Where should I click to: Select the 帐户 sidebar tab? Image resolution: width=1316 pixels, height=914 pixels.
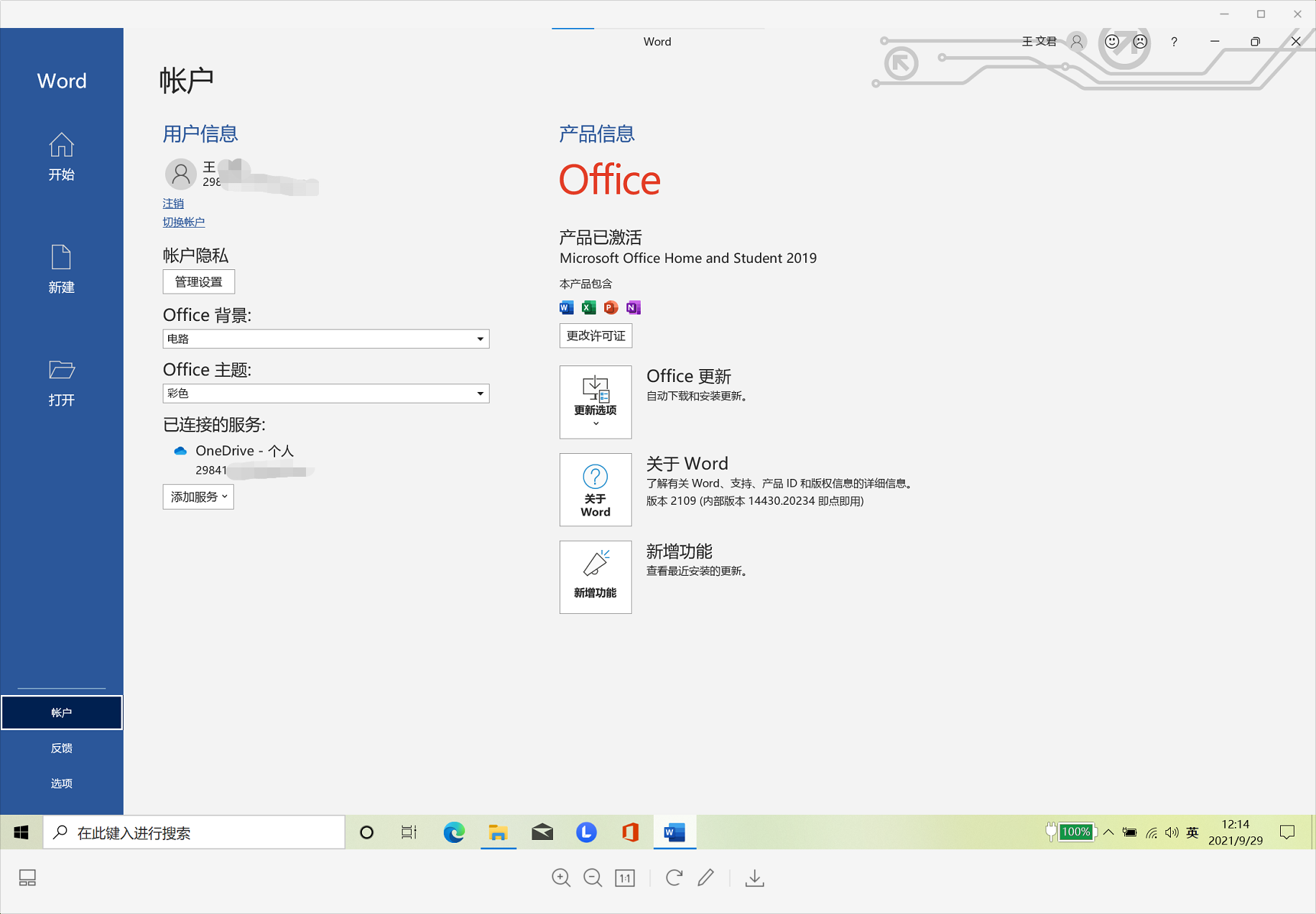[x=61, y=712]
